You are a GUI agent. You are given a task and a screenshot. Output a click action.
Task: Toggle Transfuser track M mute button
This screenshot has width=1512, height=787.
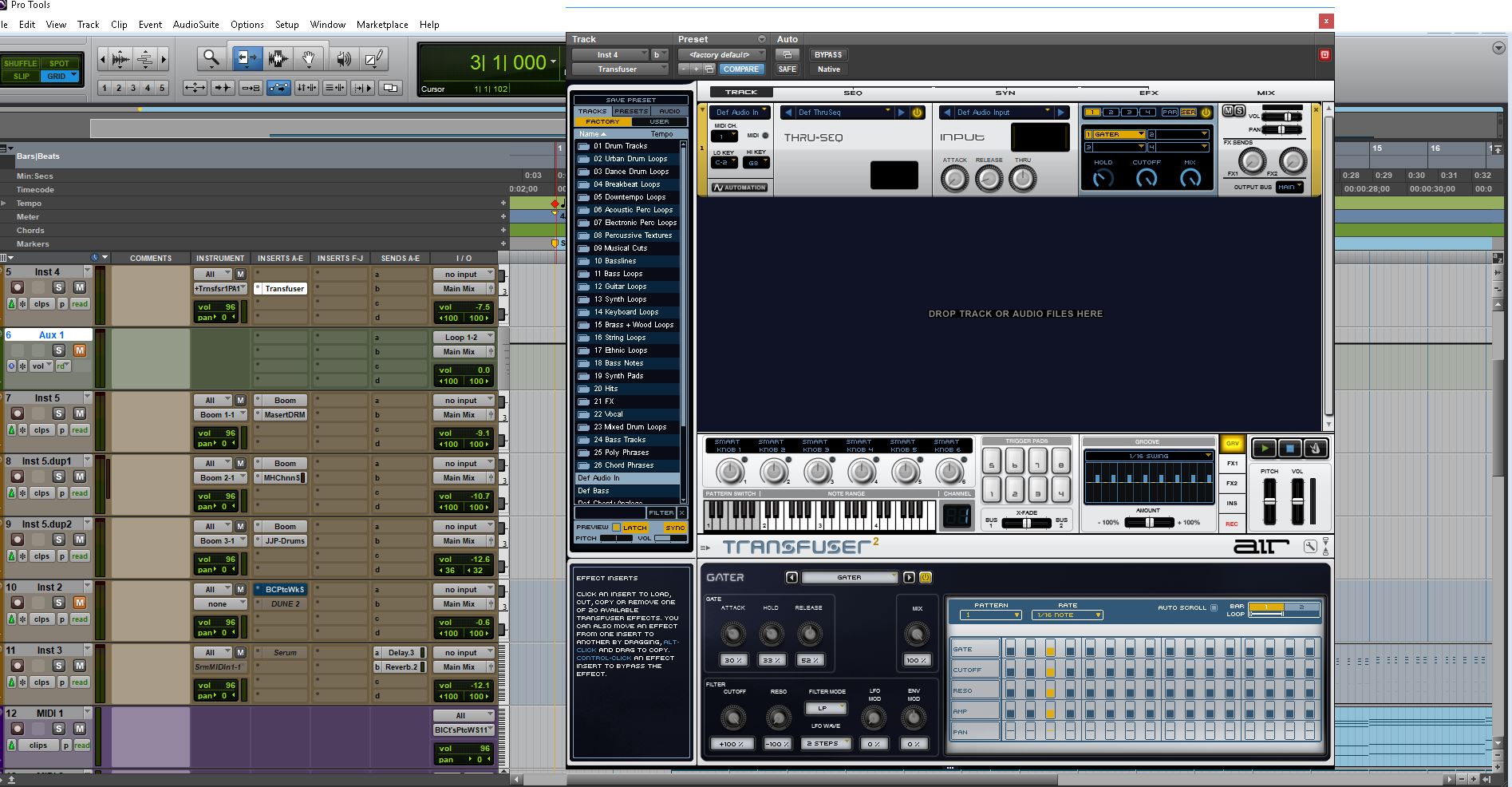[1228, 111]
